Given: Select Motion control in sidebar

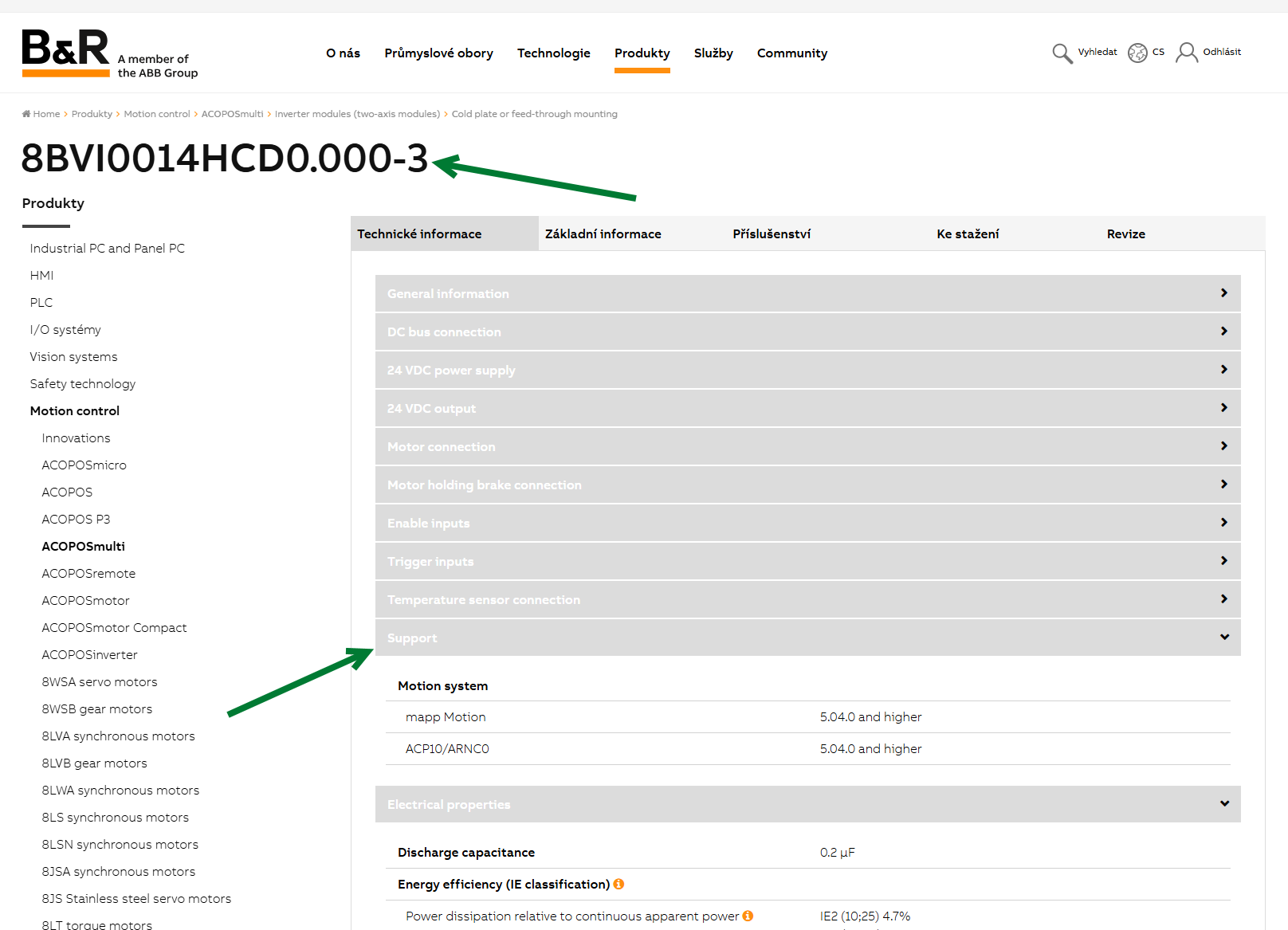Looking at the screenshot, I should pyautogui.click(x=75, y=411).
